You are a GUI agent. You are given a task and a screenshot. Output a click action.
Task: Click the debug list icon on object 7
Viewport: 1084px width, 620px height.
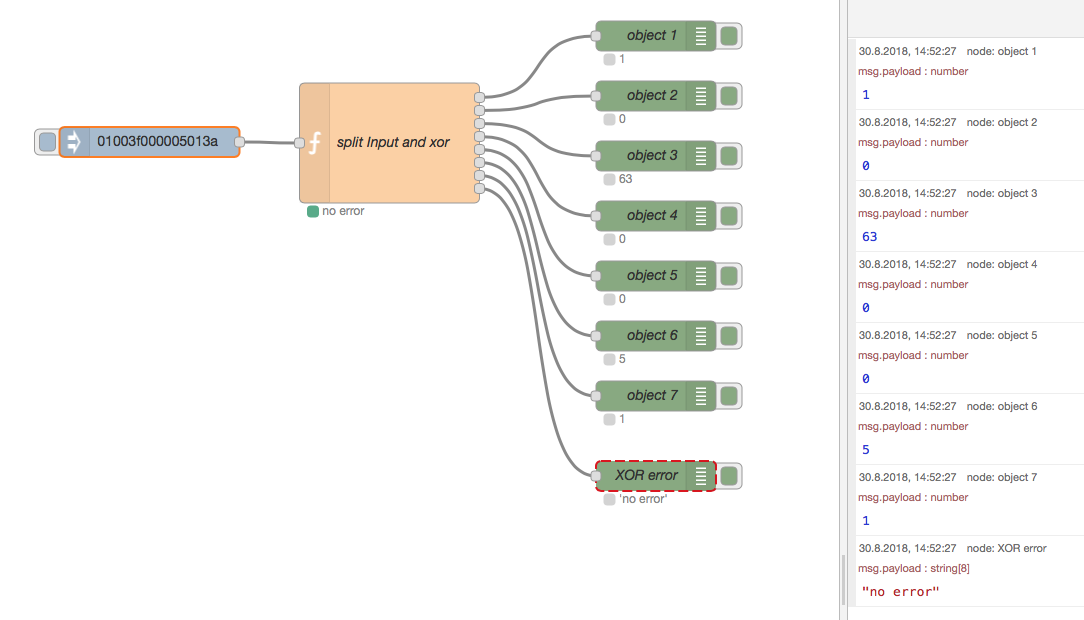pyautogui.click(x=701, y=396)
